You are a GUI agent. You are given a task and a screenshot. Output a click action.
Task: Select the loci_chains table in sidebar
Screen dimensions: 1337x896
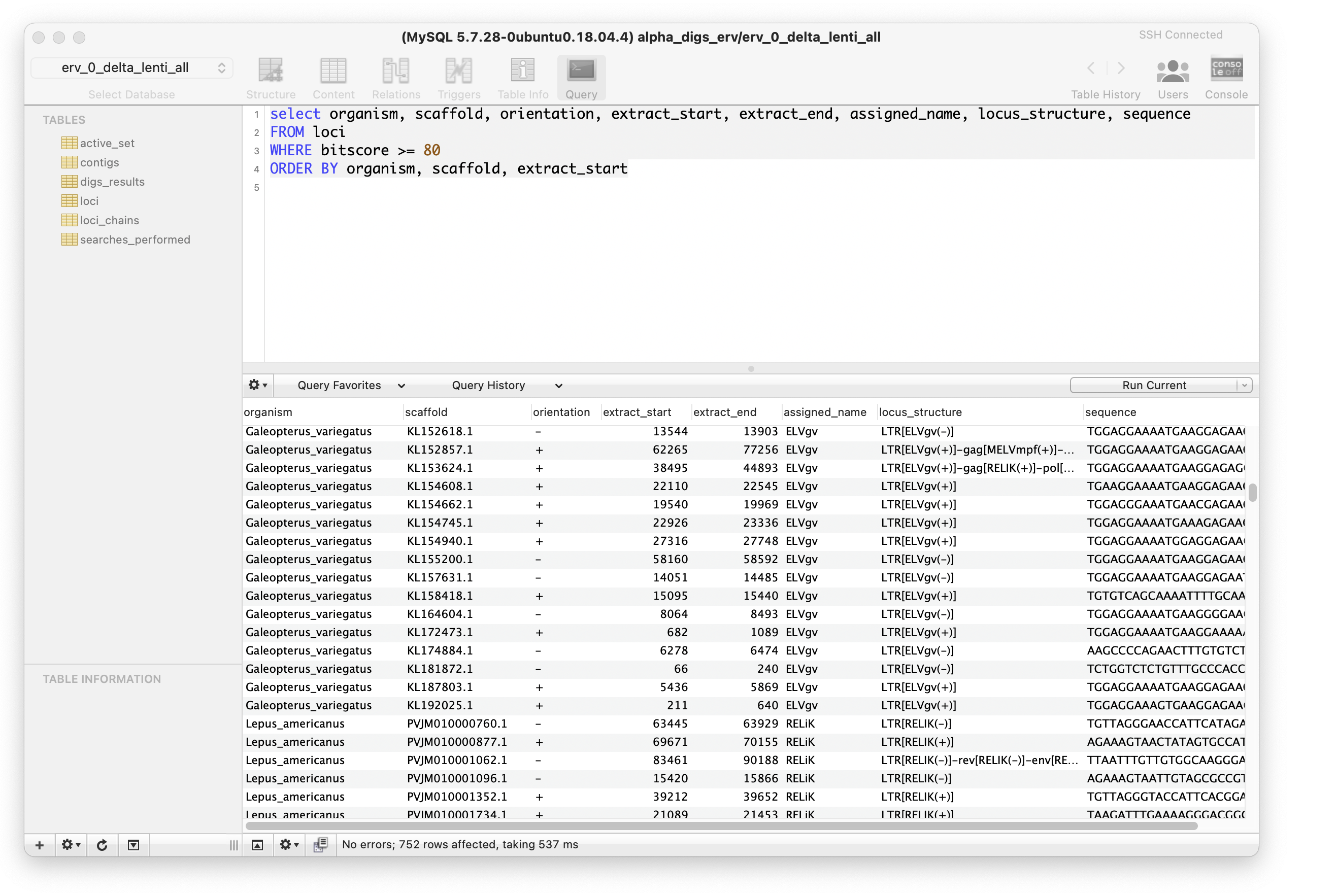pos(110,219)
